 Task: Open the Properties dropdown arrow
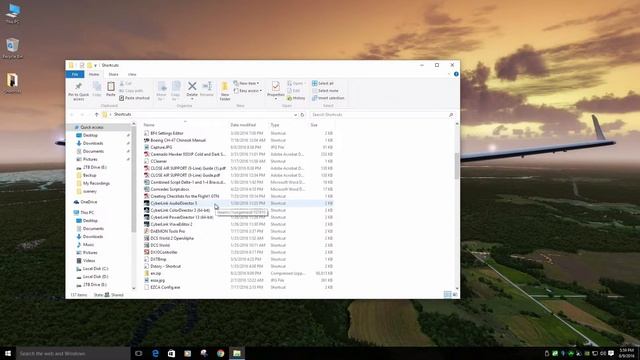(x=276, y=99)
